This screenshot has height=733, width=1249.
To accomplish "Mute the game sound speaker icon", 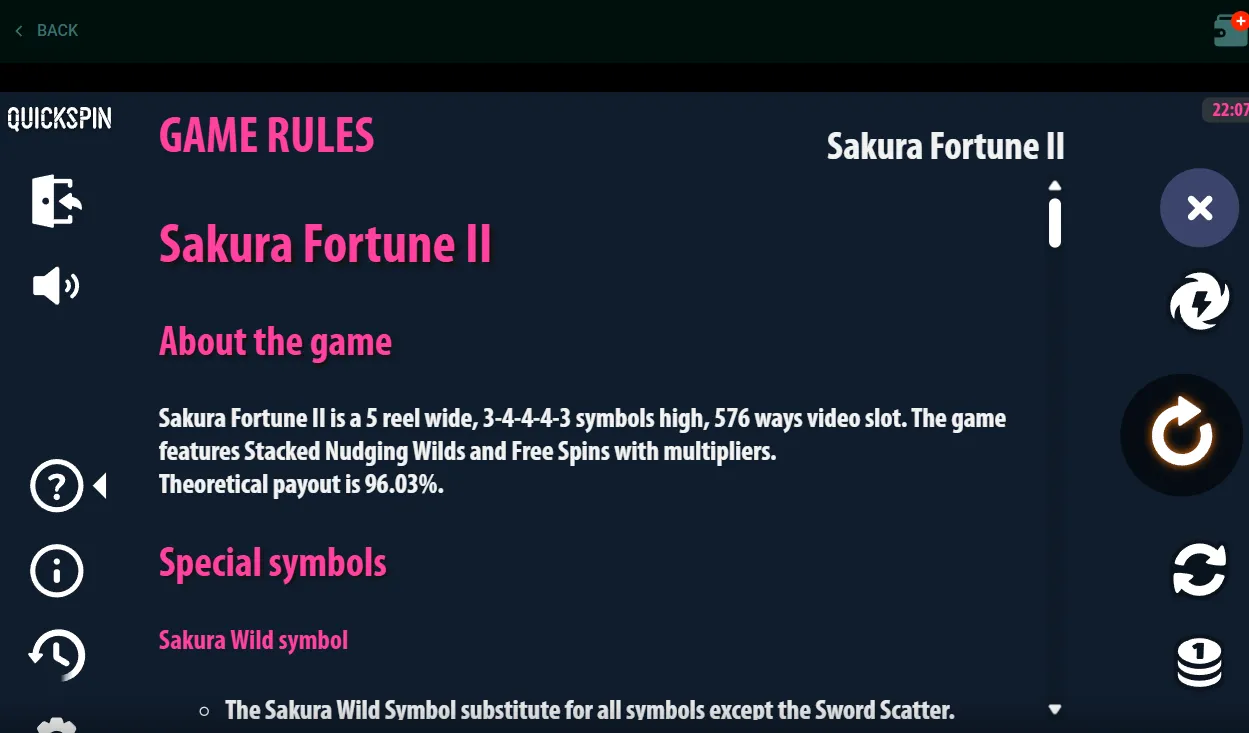I will pyautogui.click(x=56, y=287).
